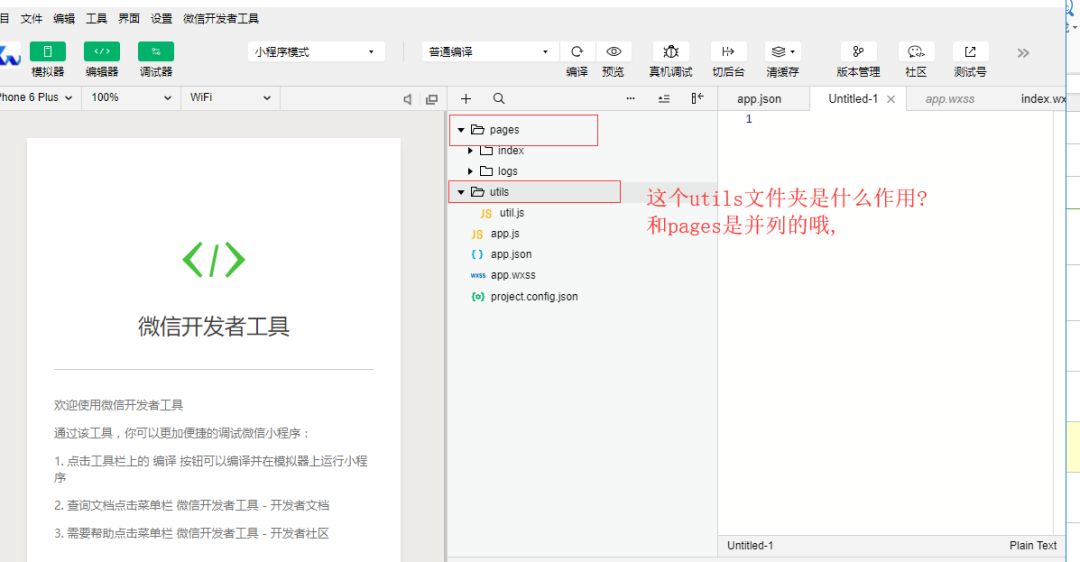Viewport: 1080px width, 562px height.
Task: Click the Untitled-1 status bar label
Action: (750, 545)
